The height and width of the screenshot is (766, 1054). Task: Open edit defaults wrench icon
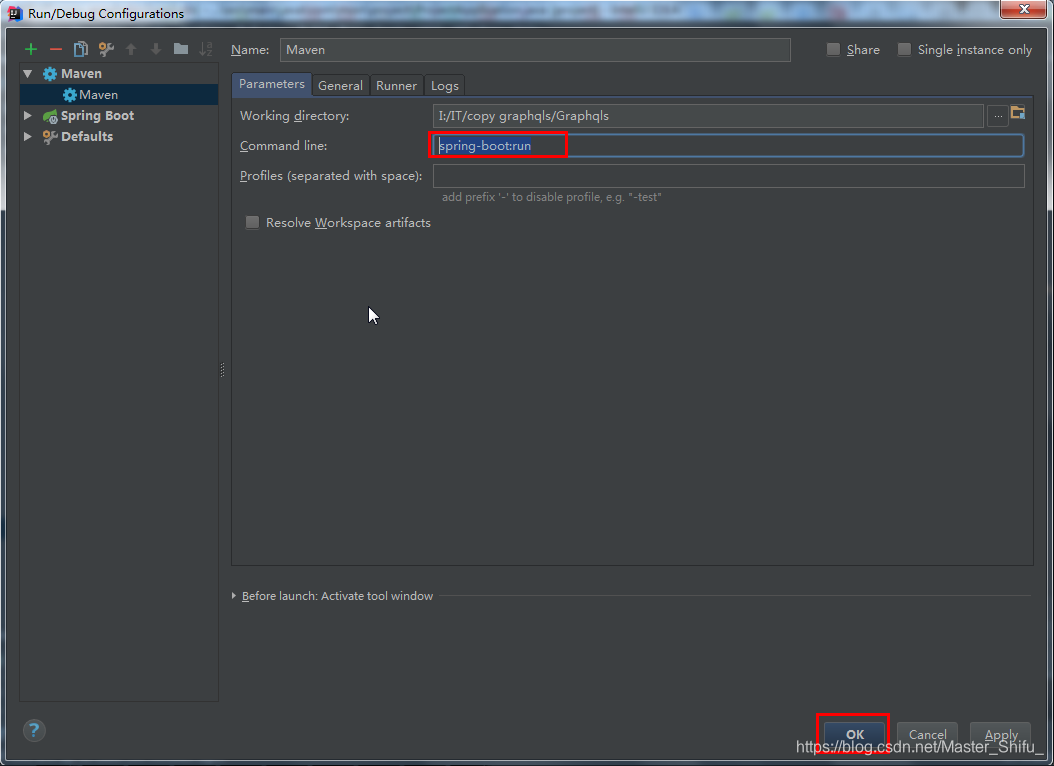(106, 49)
